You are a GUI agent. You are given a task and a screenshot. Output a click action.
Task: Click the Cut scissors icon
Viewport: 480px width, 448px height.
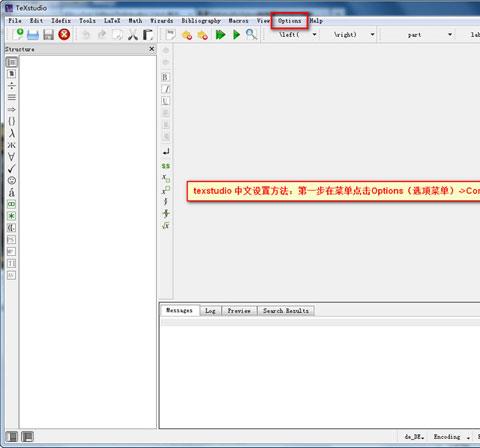point(133,35)
